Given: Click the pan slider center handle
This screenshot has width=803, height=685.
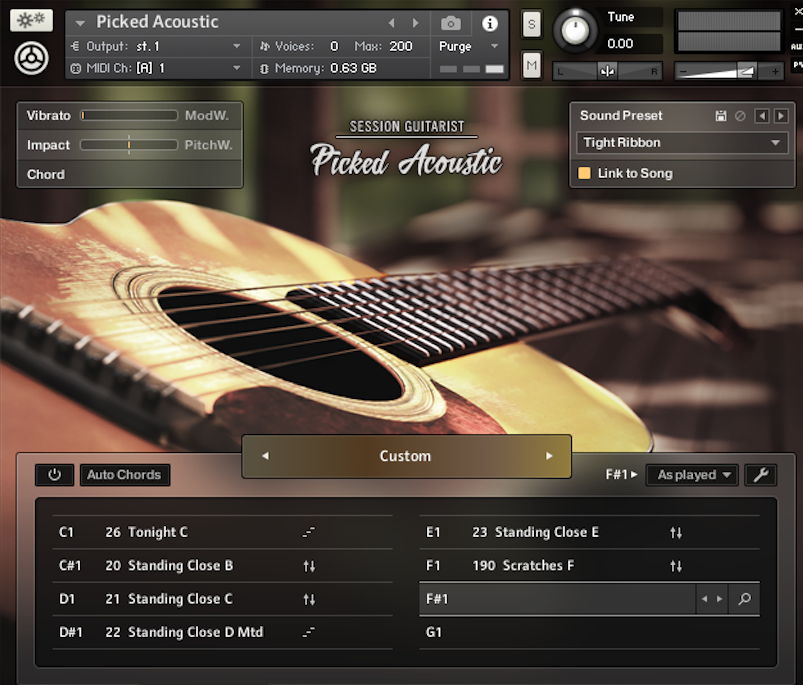Looking at the screenshot, I should coord(607,71).
